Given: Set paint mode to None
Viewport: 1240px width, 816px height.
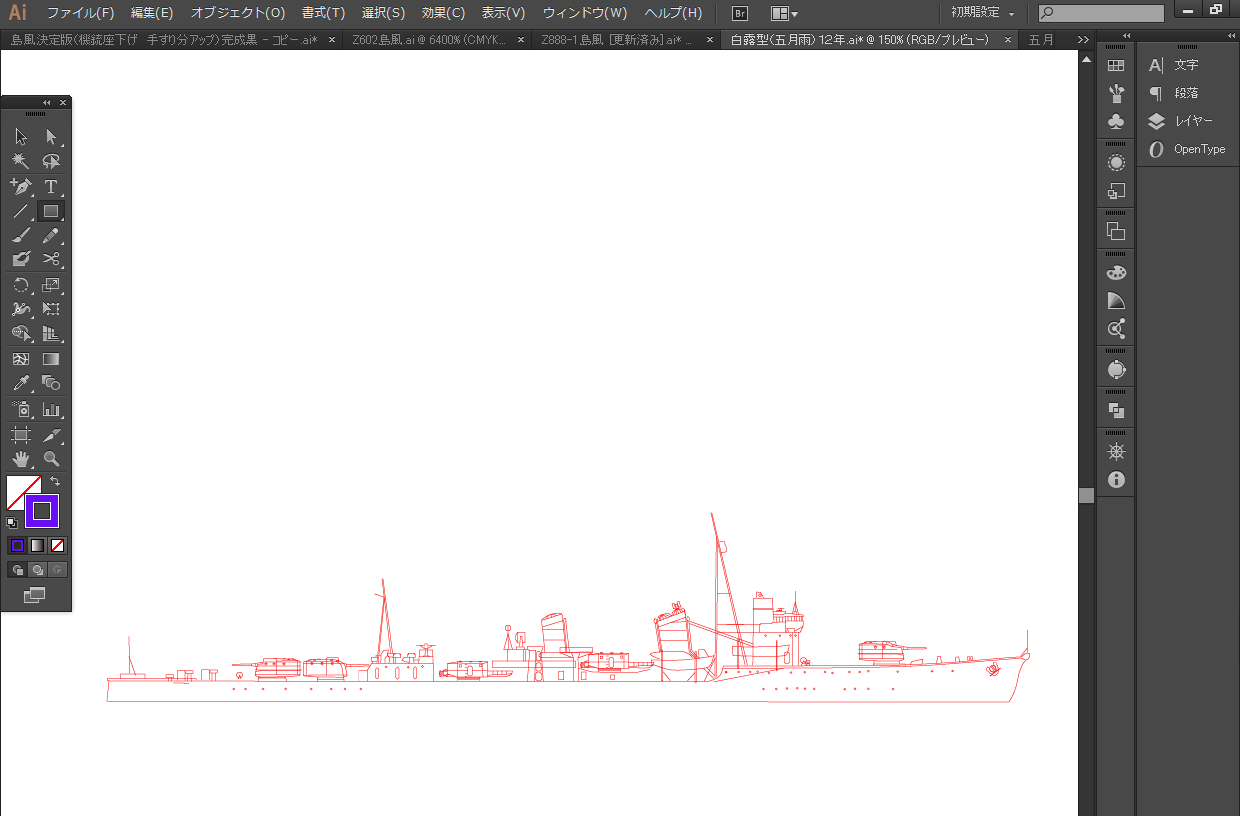Looking at the screenshot, I should tap(57, 545).
